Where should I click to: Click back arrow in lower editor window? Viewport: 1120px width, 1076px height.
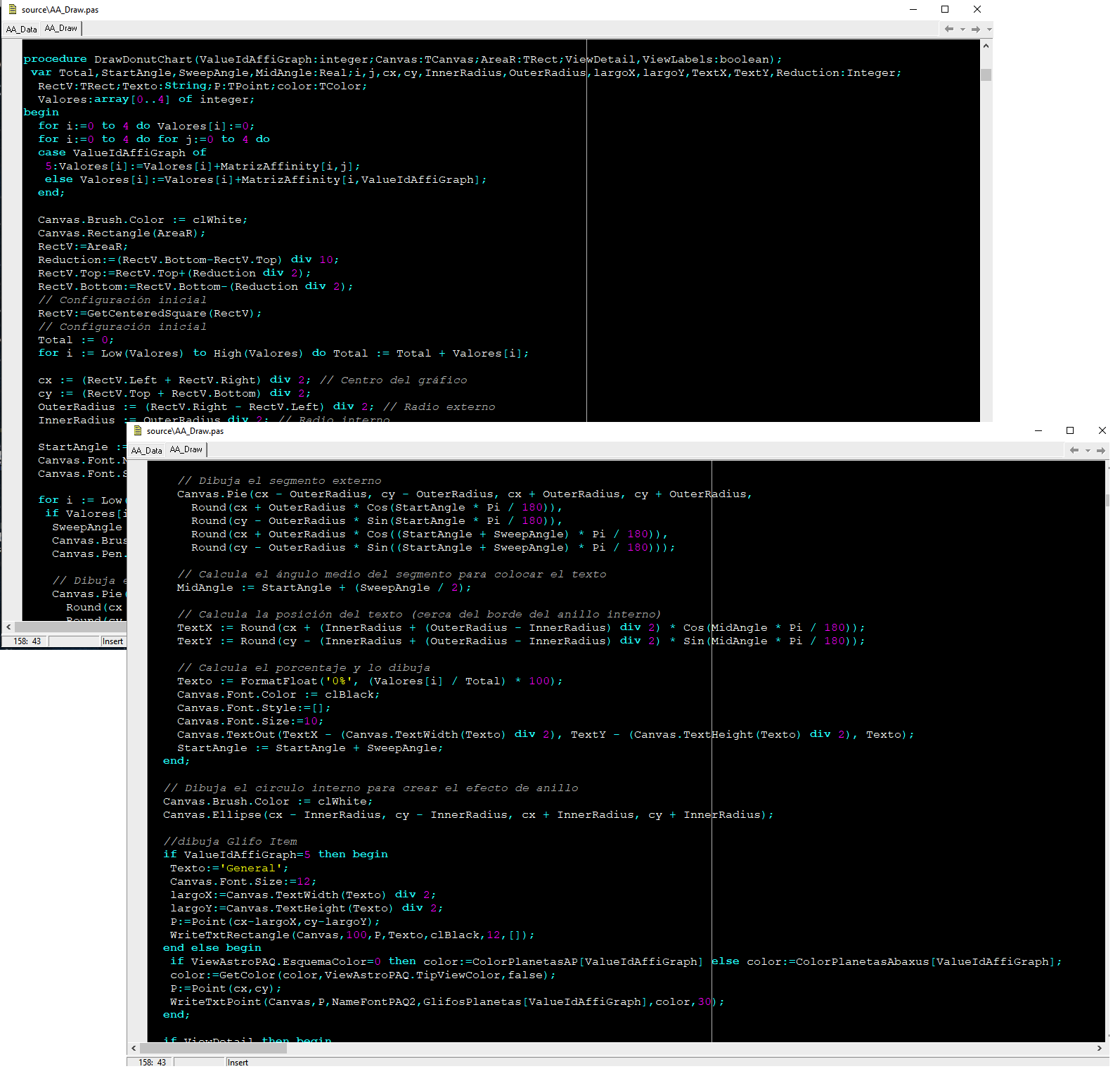1074,450
